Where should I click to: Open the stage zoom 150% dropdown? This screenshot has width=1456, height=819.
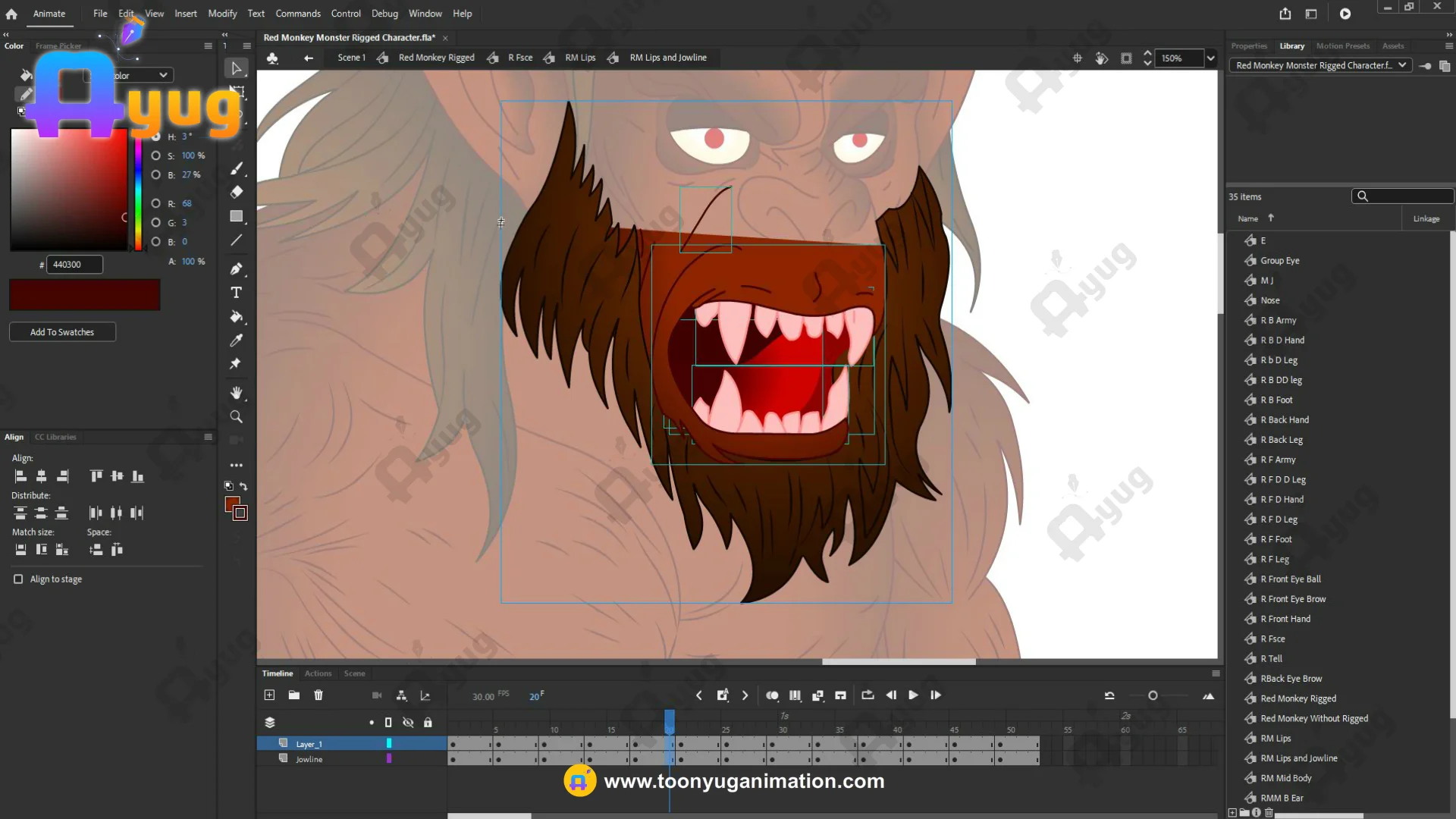pos(1211,58)
